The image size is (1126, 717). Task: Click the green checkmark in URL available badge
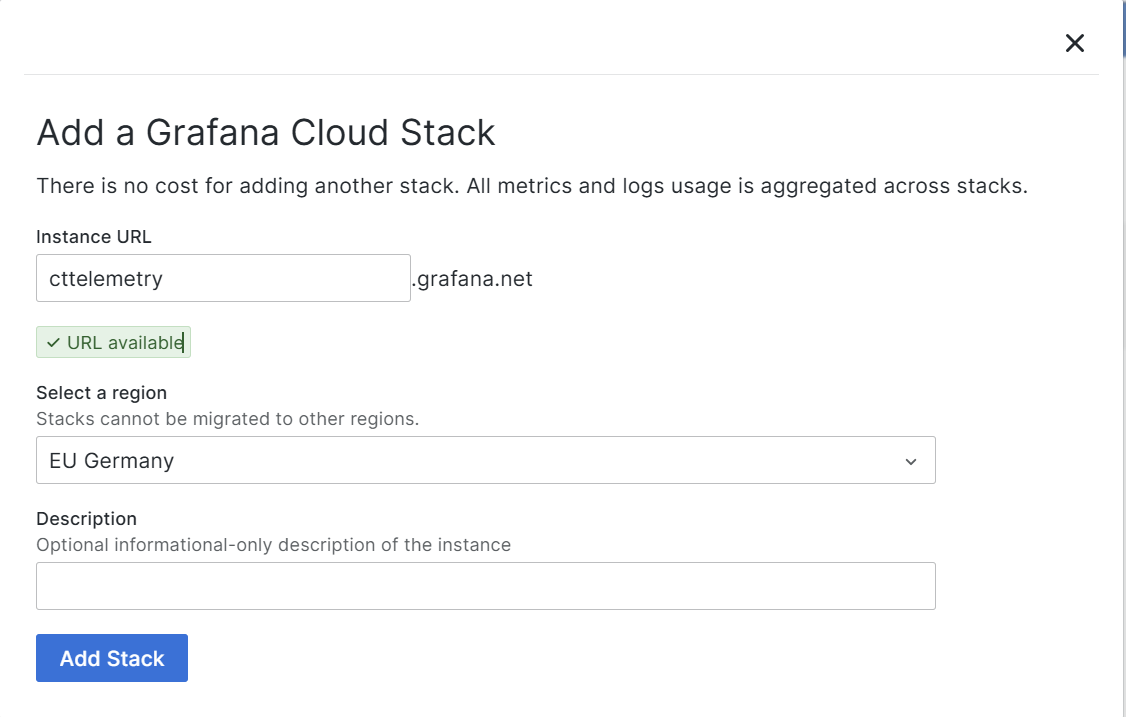53,342
